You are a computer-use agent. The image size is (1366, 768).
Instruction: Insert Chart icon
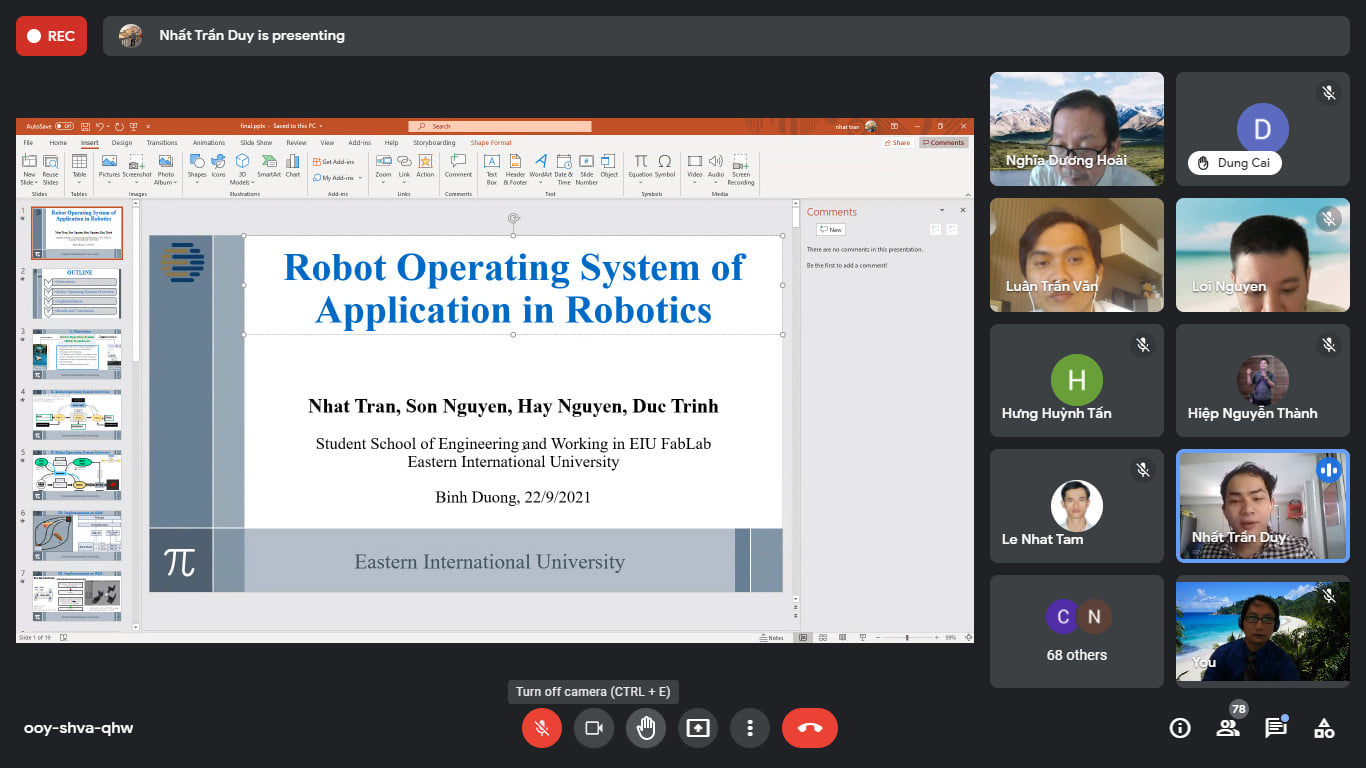[292, 161]
